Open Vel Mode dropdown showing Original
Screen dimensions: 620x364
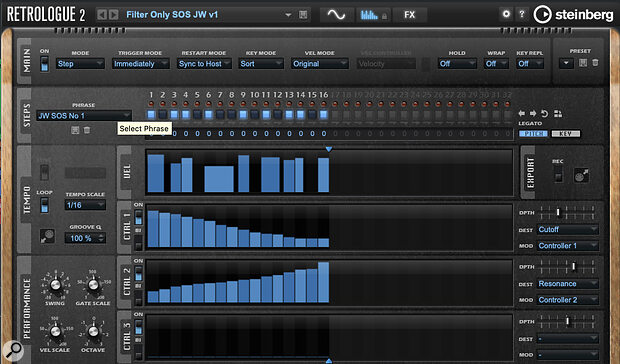319,64
